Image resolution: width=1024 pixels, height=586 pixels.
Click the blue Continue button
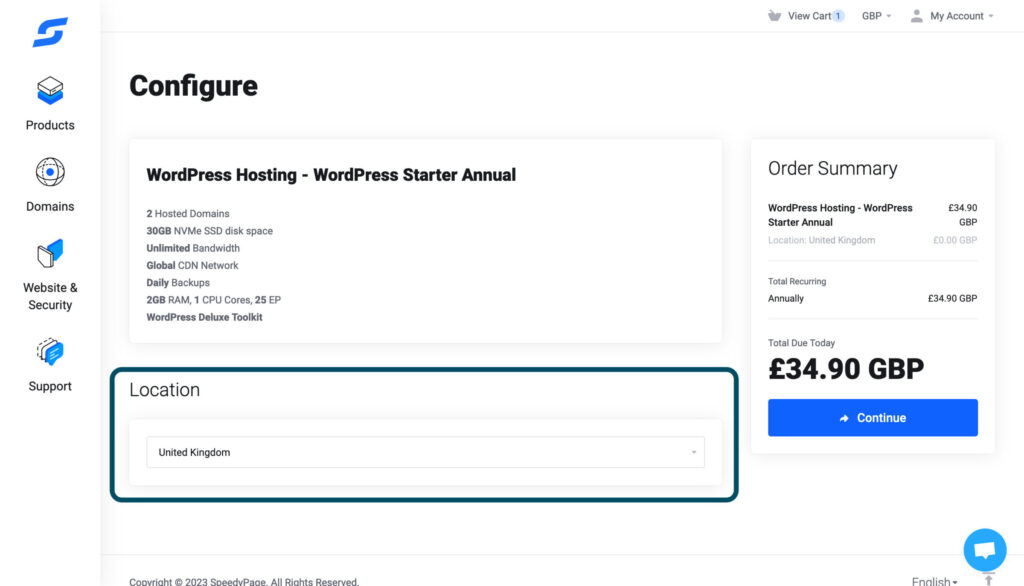click(872, 418)
